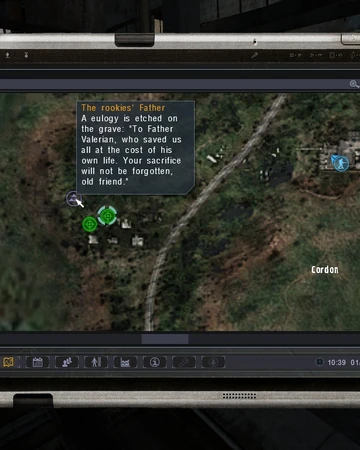Click the 10:39 time readout
Screen dimensions: 360x450
[337, 362]
